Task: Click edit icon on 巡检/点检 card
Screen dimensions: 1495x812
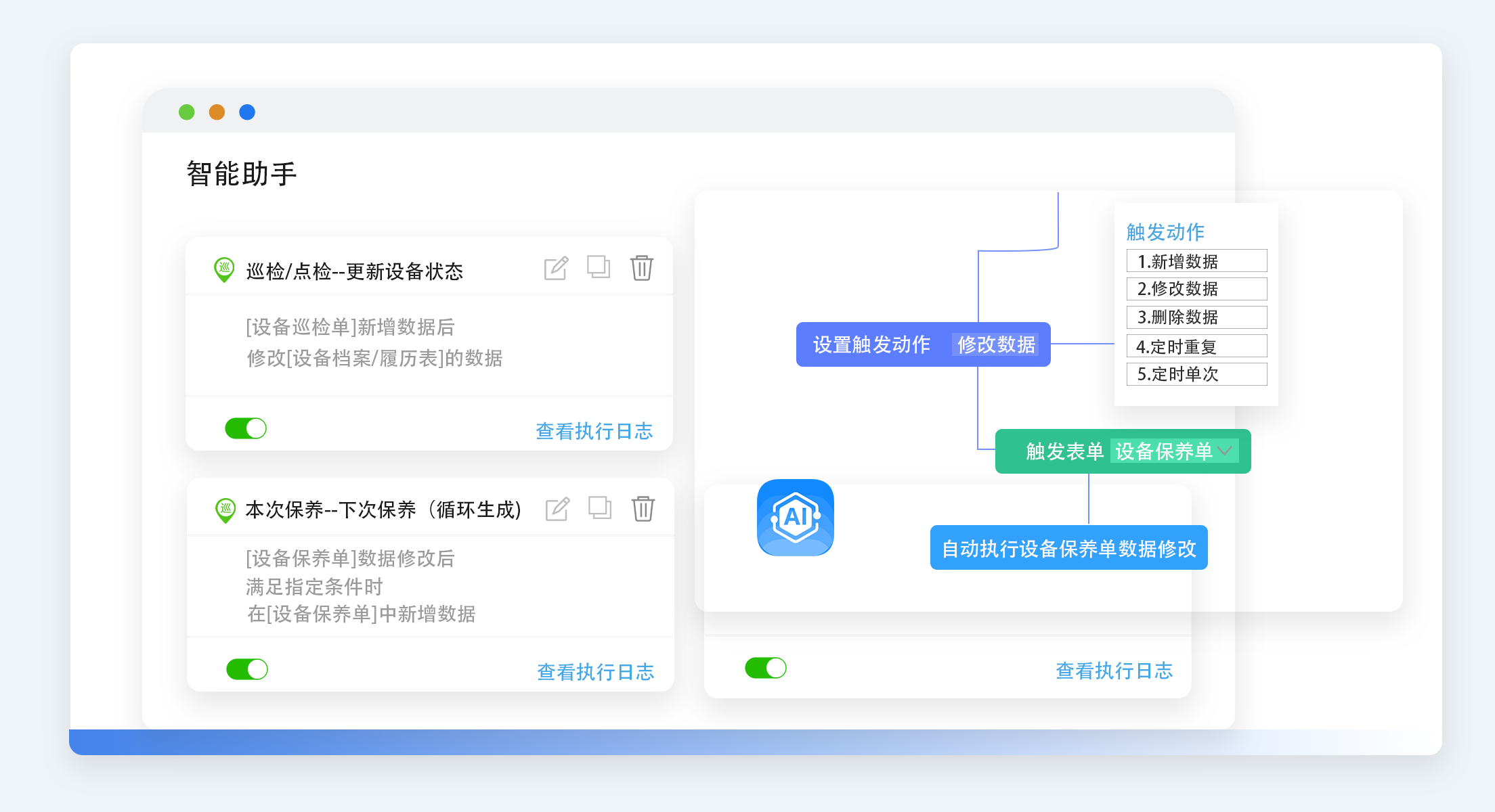Action: click(556, 269)
